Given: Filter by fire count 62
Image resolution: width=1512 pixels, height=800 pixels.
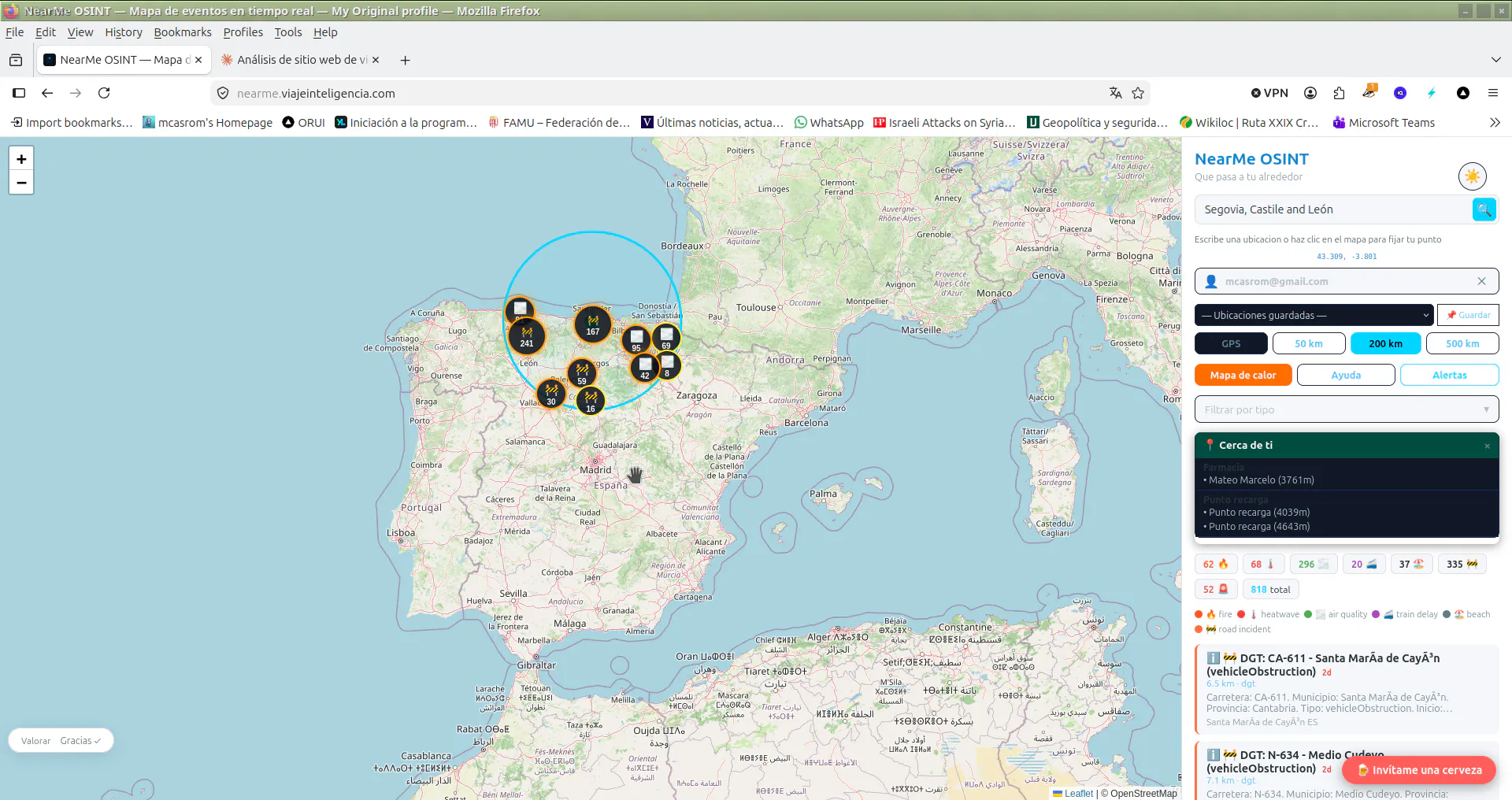Looking at the screenshot, I should 1216,564.
